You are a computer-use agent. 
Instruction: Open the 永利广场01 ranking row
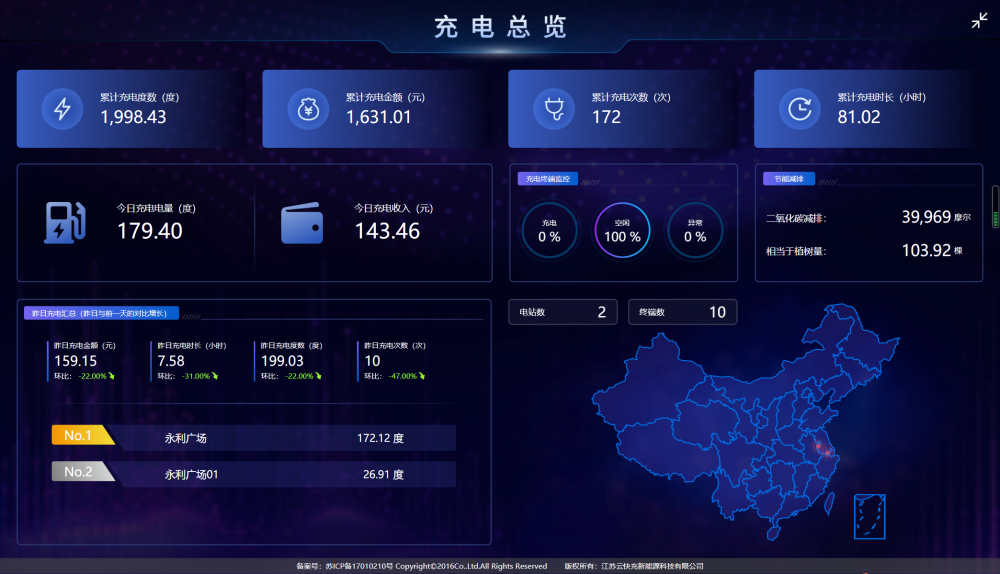tap(254, 475)
